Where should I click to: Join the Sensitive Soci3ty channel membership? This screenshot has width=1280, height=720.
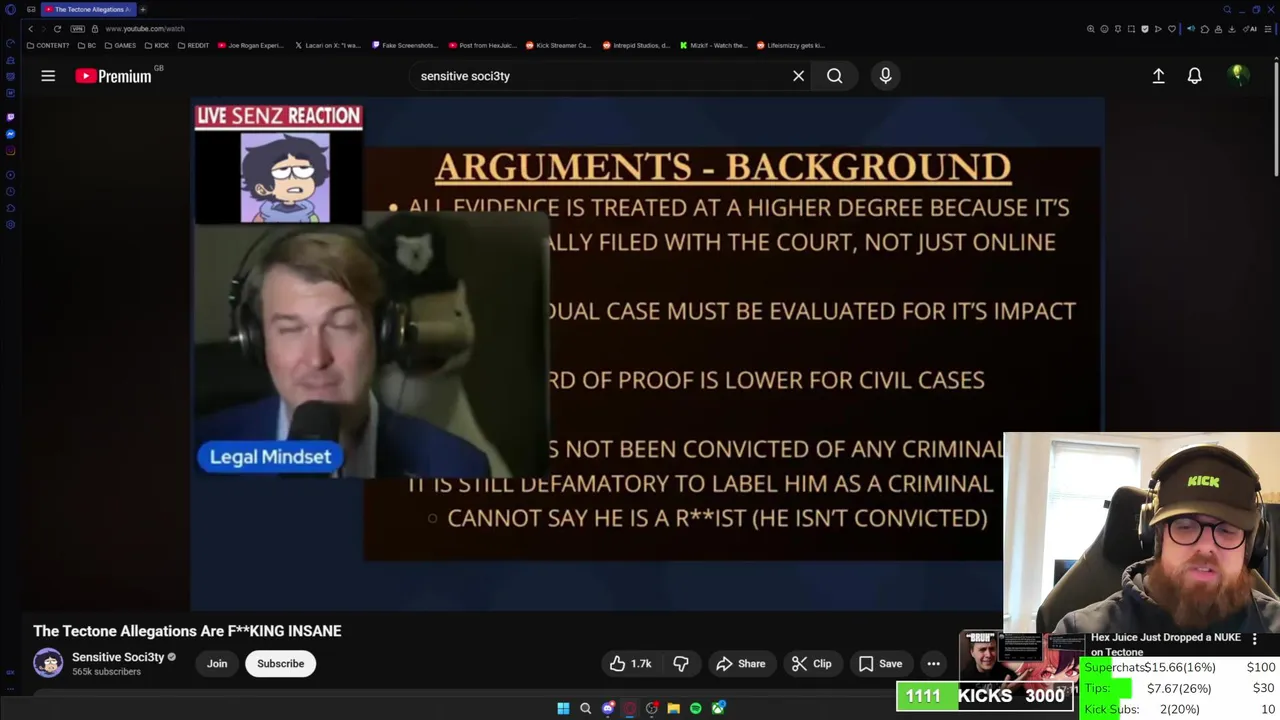coord(217,664)
